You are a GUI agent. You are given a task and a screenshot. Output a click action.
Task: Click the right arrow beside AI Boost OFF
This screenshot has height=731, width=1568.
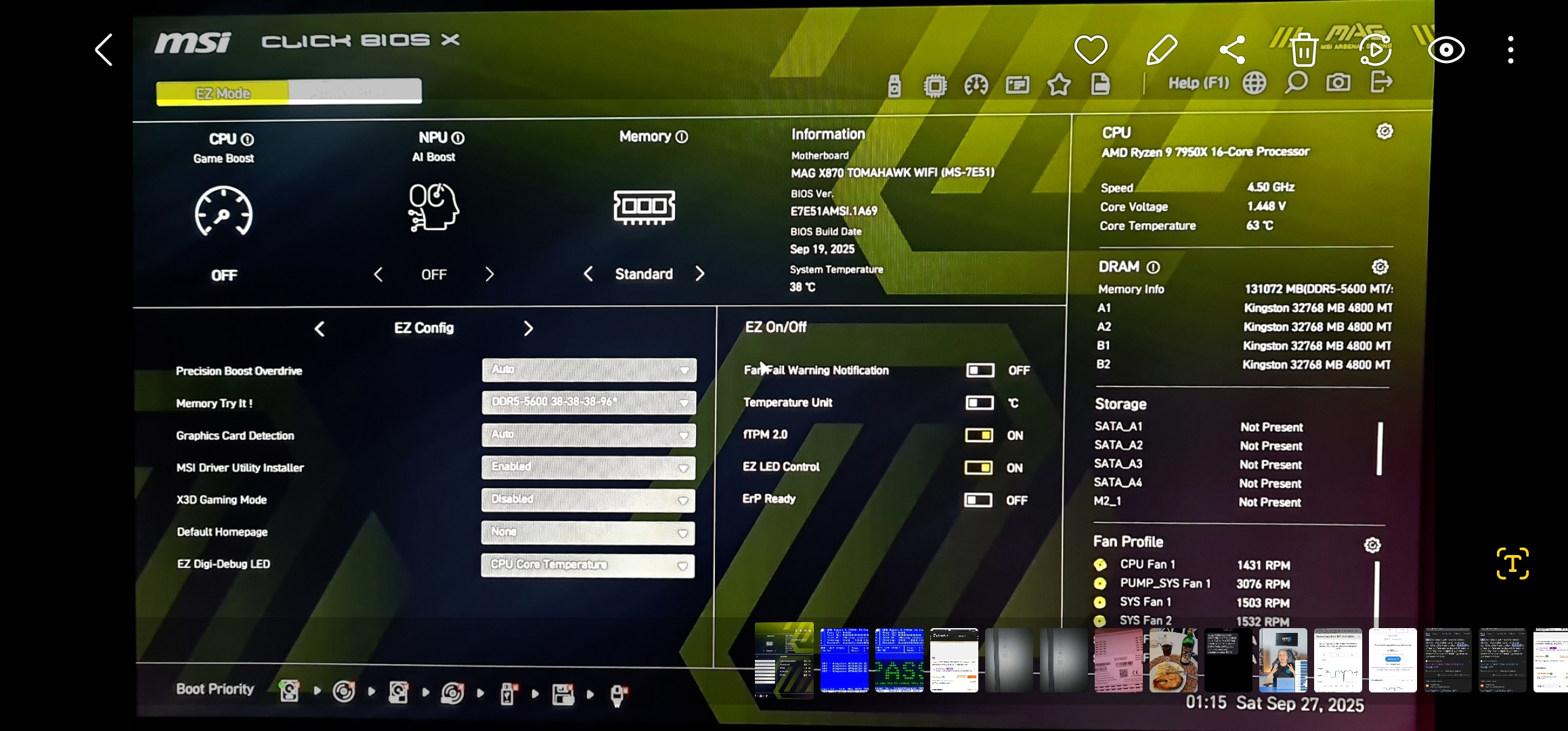pyautogui.click(x=489, y=274)
